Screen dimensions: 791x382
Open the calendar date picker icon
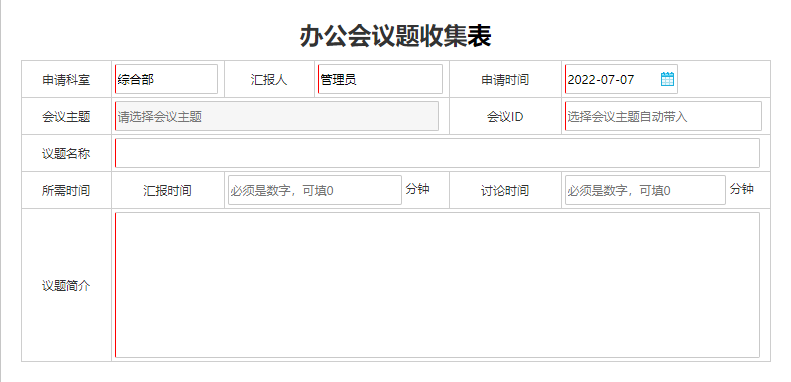coord(667,79)
